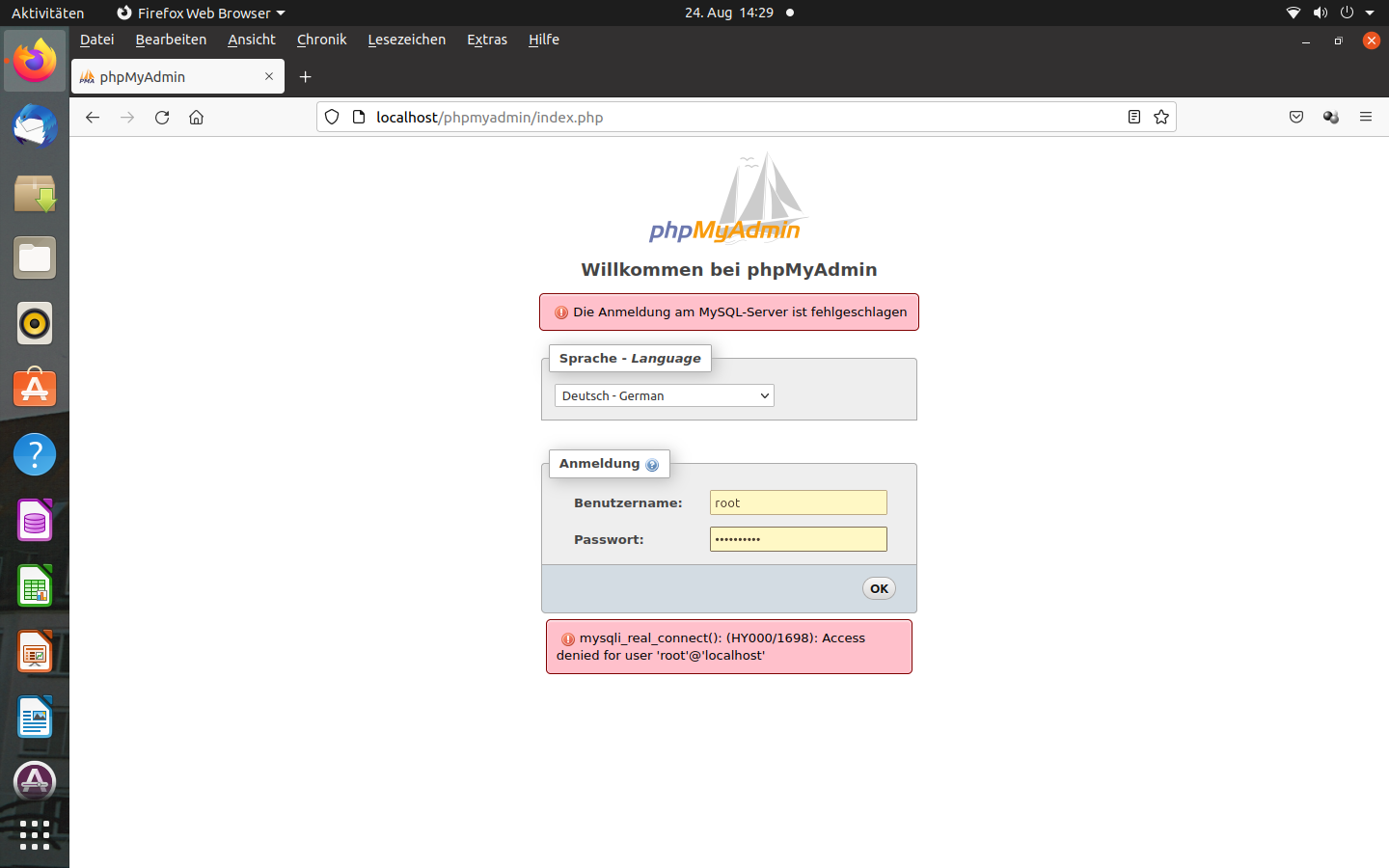Open the Firefox extension icon beside Pocket
1389x868 pixels.
pyautogui.click(x=1331, y=117)
